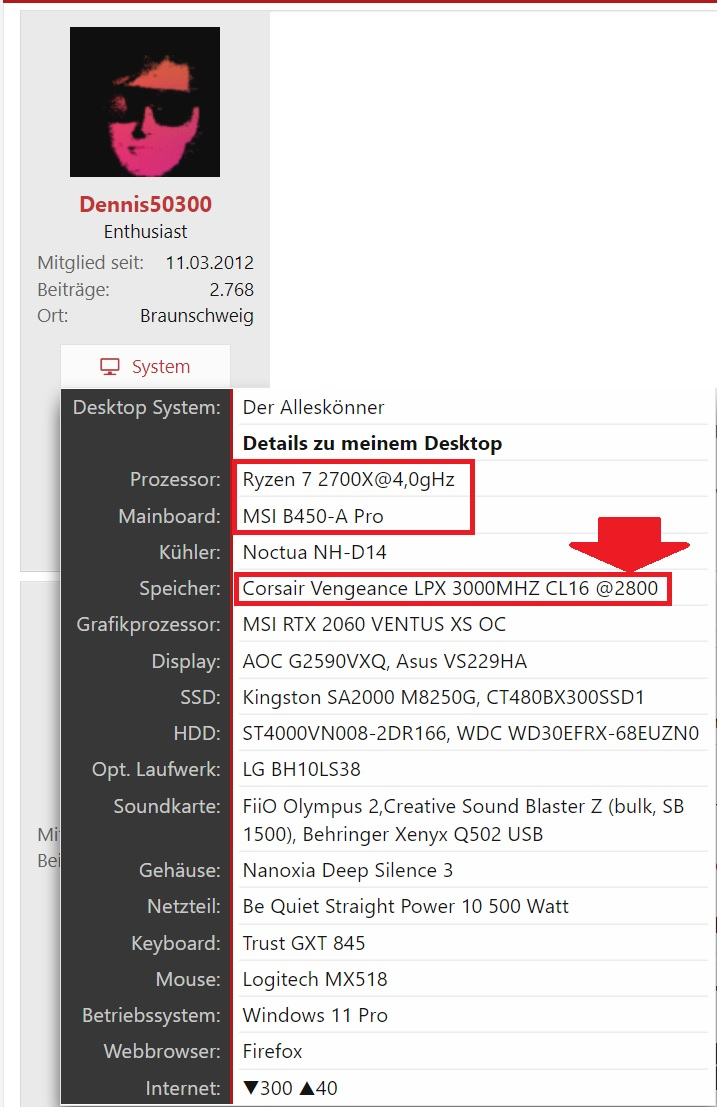The height and width of the screenshot is (1114, 722).
Task: Select 'Trust GXT 845' keyboard value
Action: [303, 943]
